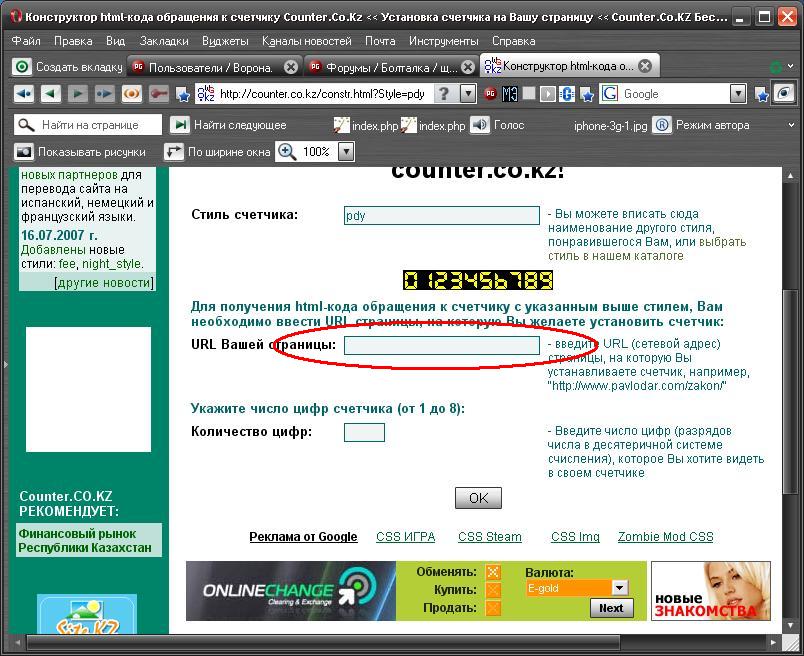Click the Количество цифр input field
Screen dimensions: 804x656
(x=364, y=432)
